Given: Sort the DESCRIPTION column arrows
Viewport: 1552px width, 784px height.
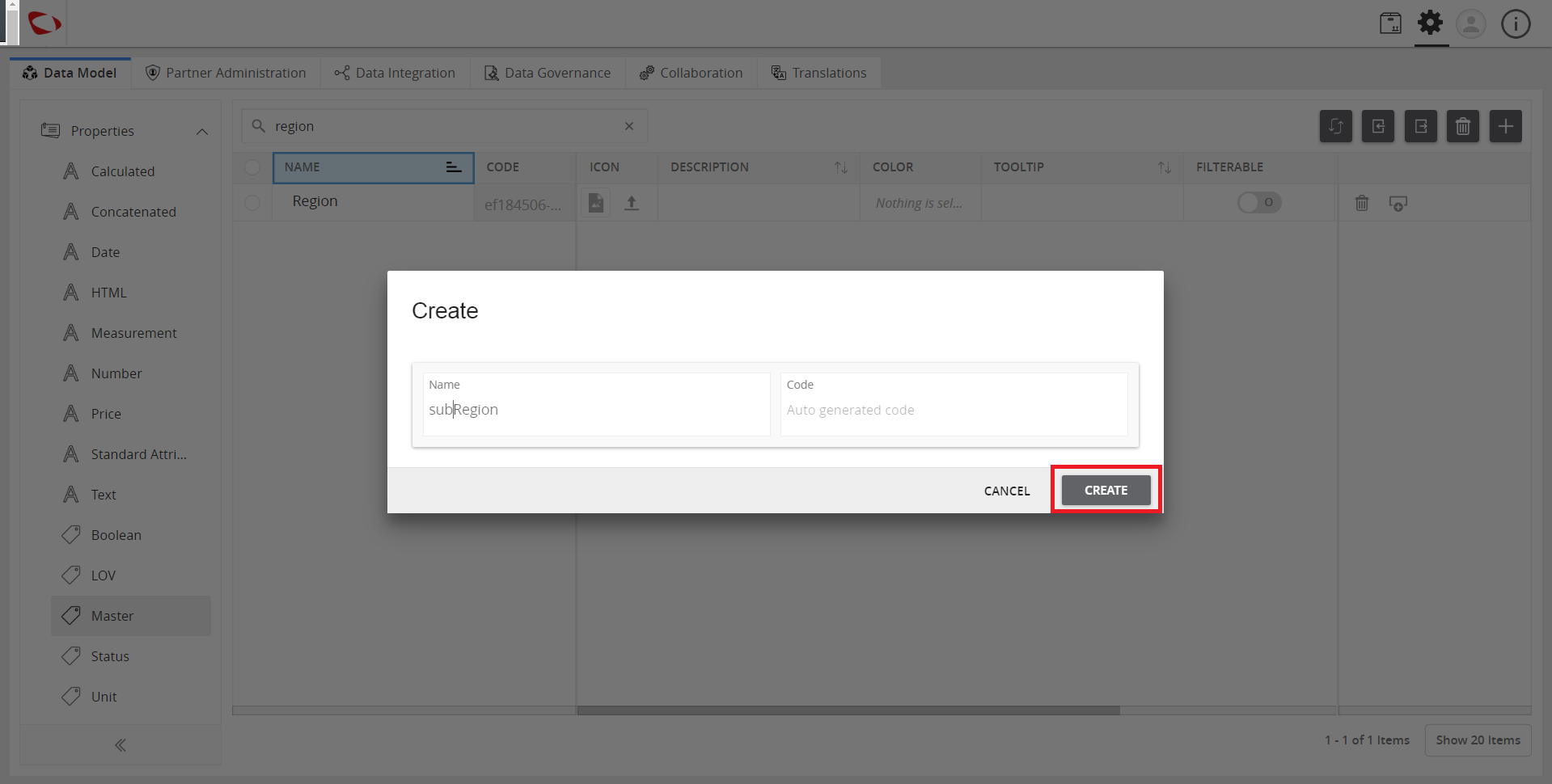Looking at the screenshot, I should pos(841,167).
